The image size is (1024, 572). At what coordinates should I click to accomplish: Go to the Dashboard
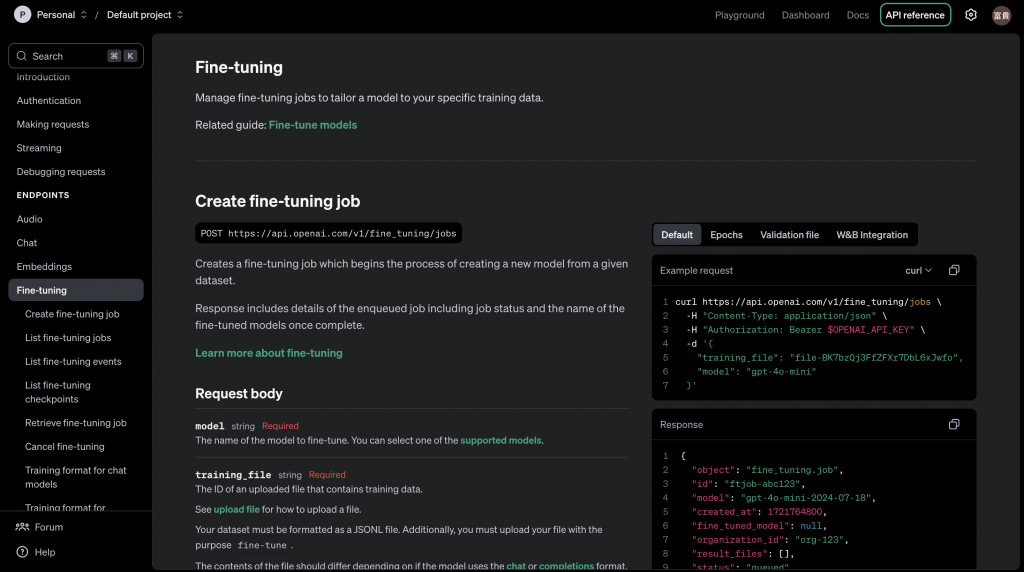(805, 15)
